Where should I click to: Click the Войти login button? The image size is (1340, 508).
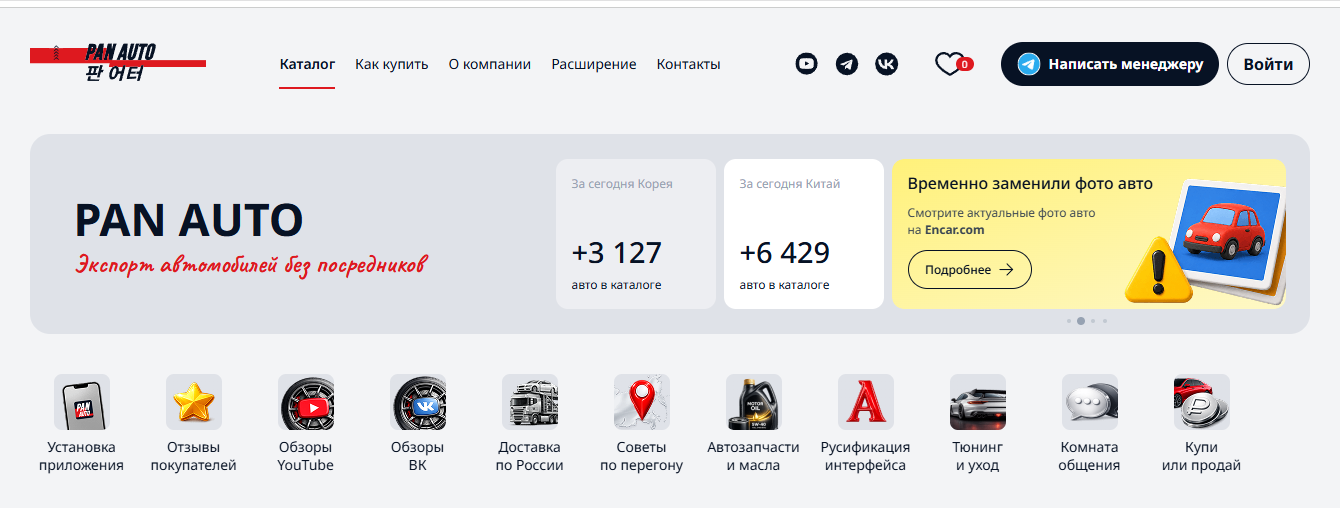(x=1268, y=64)
